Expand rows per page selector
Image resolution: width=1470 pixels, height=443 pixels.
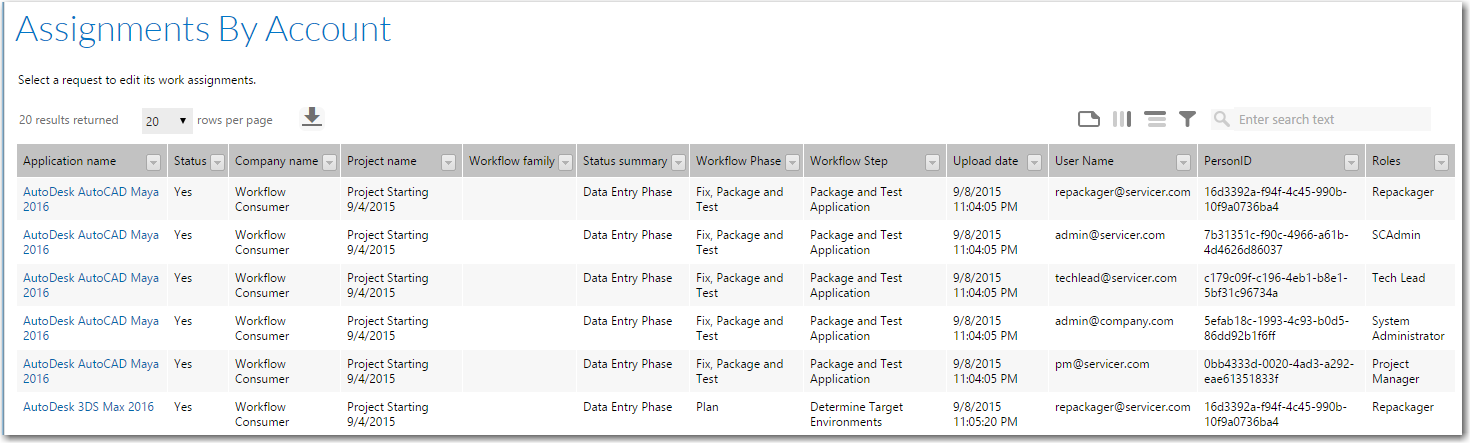pyautogui.click(x=167, y=120)
